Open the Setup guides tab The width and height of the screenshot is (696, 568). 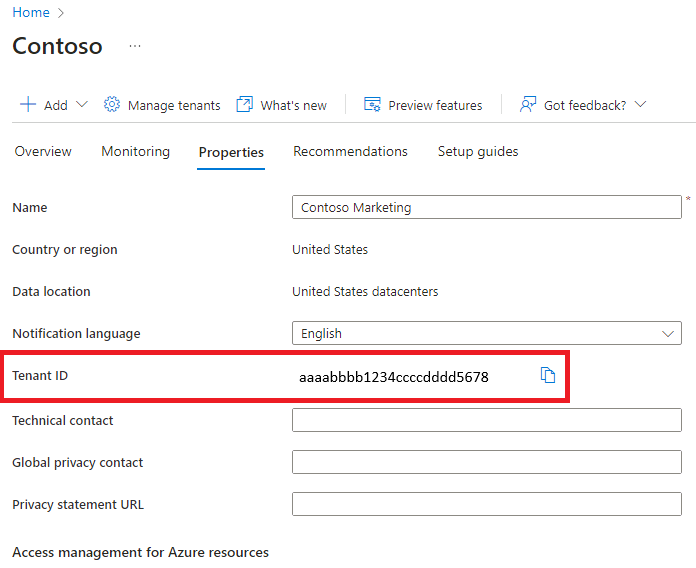tap(478, 152)
